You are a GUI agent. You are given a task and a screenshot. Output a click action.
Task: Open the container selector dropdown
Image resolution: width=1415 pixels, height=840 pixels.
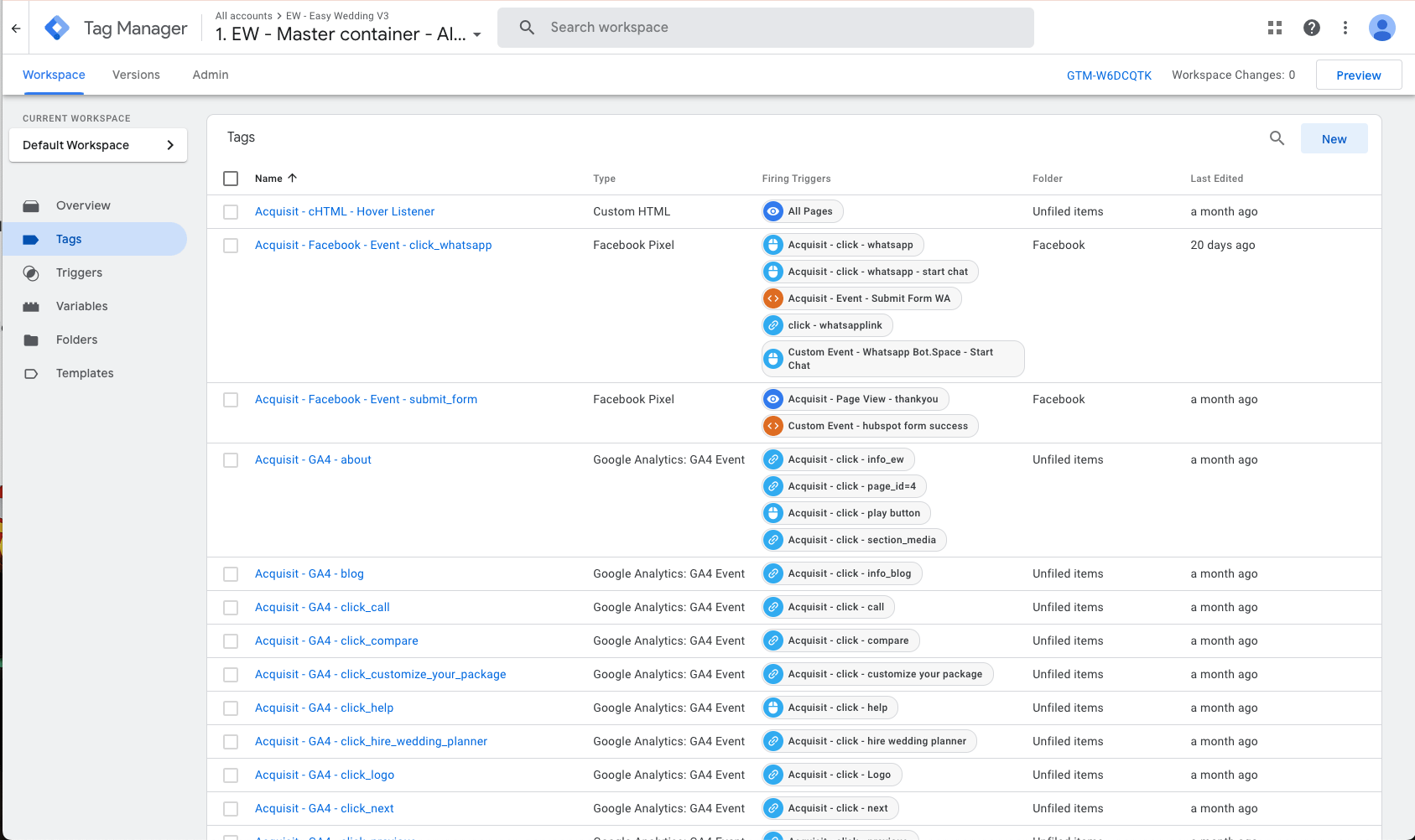tap(348, 34)
